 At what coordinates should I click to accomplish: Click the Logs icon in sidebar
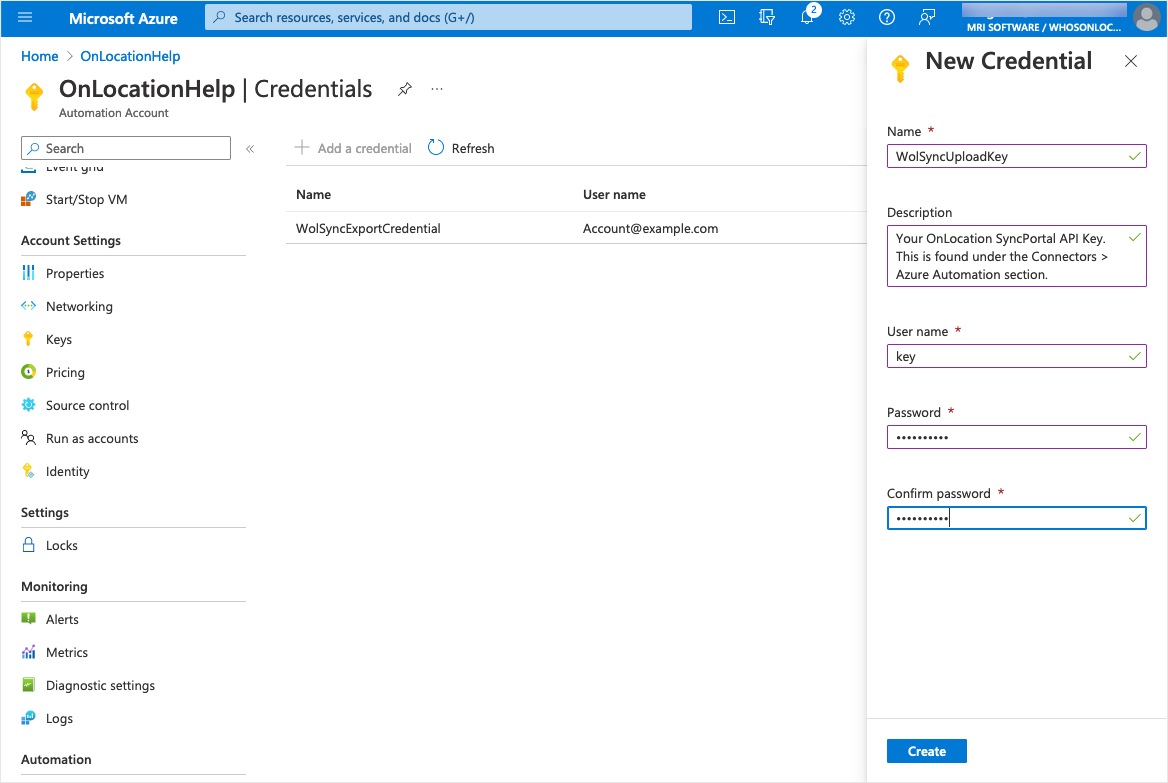point(28,717)
